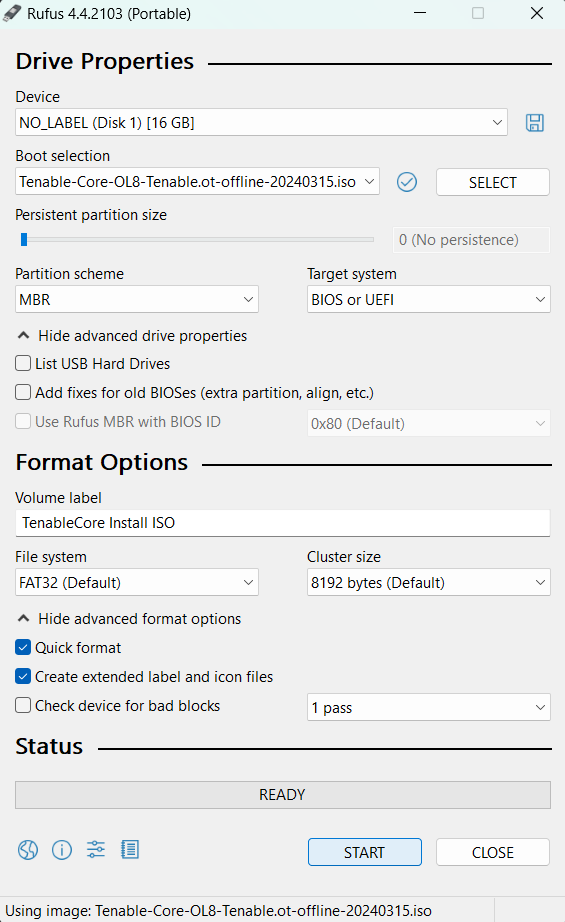Open the About info icon
The image size is (565, 922).
62,850
